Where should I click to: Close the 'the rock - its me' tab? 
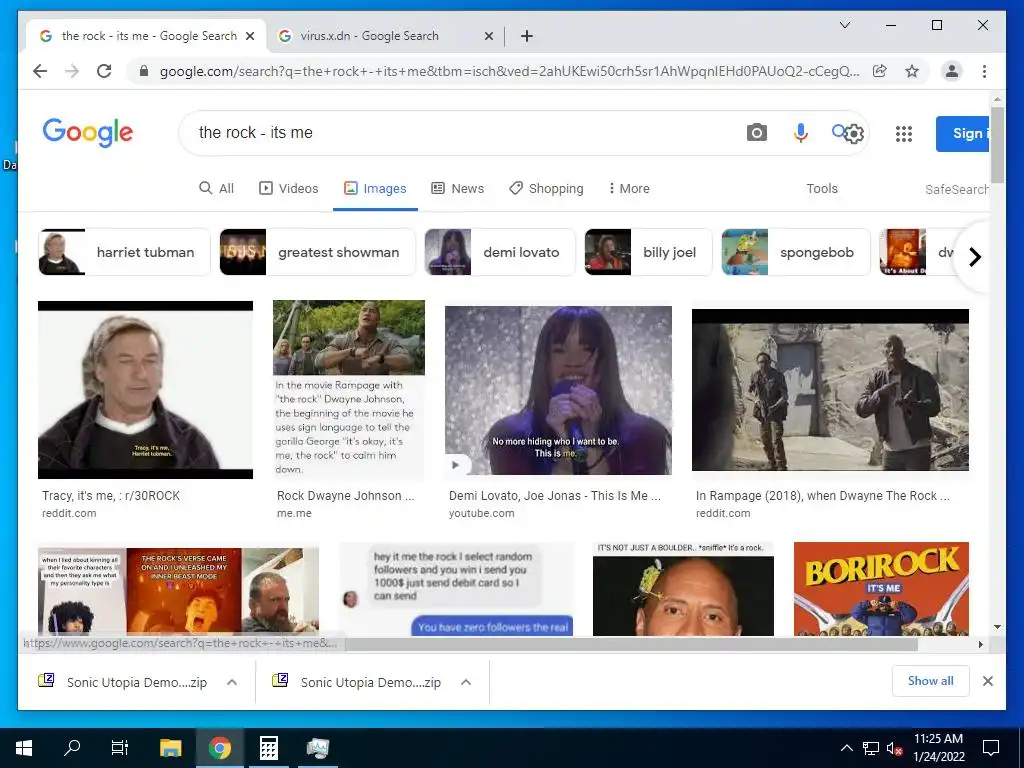(249, 36)
